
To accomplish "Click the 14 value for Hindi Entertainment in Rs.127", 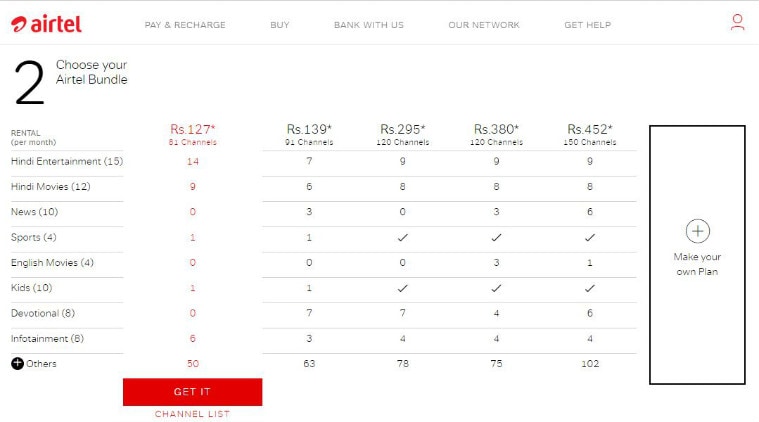I will [193, 162].
